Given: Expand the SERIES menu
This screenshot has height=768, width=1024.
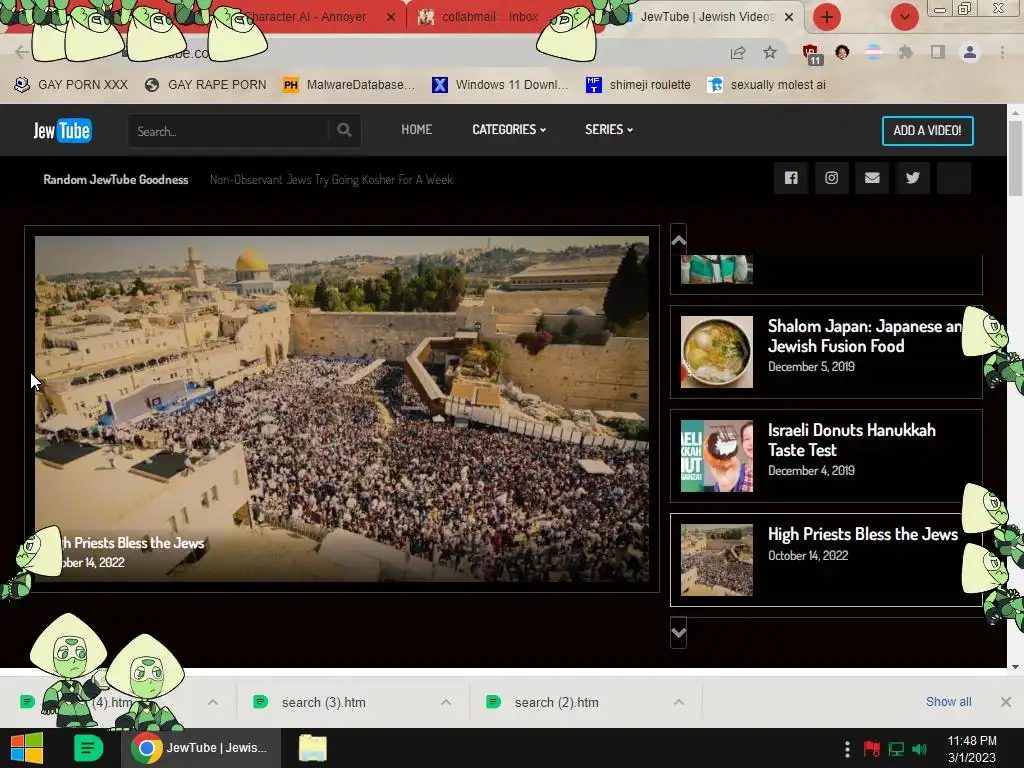Looking at the screenshot, I should 609,129.
